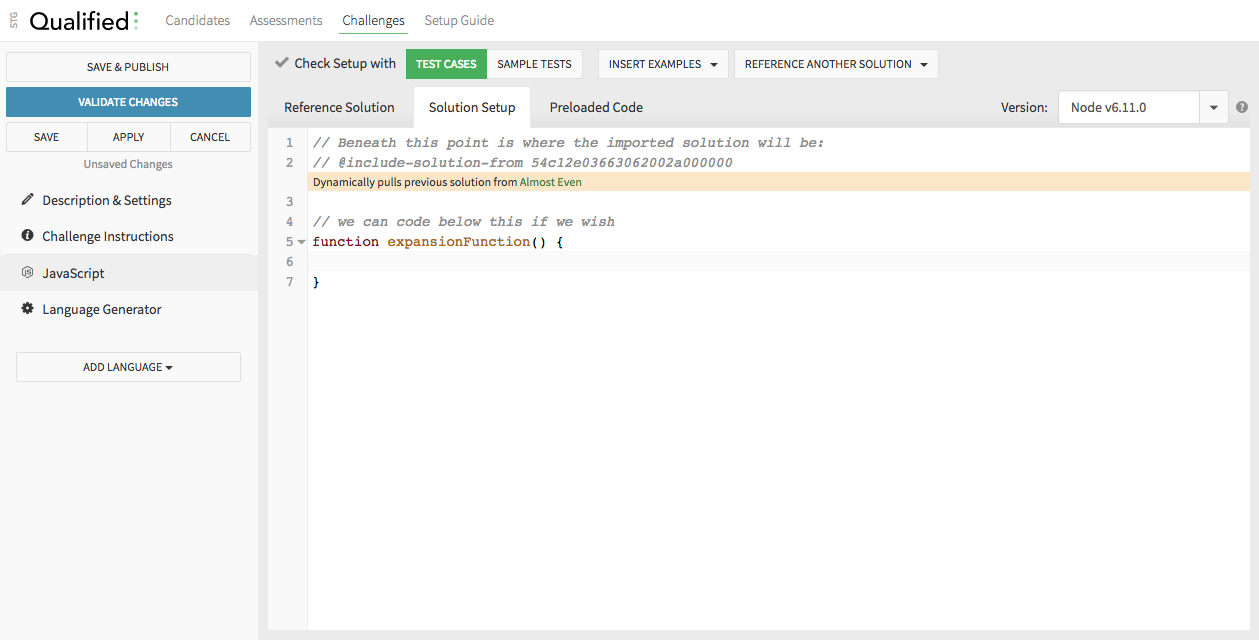Click the Language Generator gear icon

(26, 308)
